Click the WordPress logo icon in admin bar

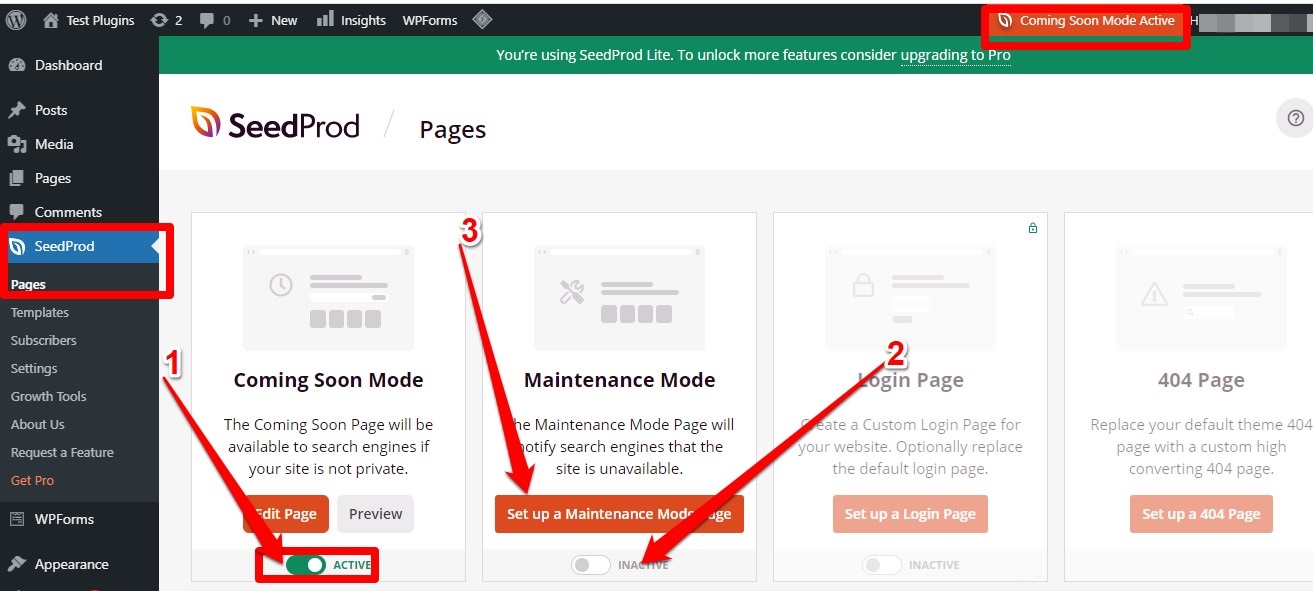tap(16, 20)
